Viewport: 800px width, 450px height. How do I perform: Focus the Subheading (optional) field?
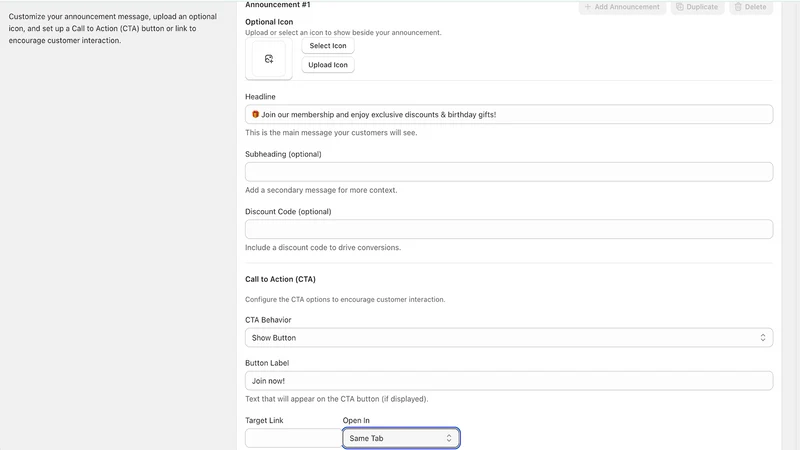[509, 172]
